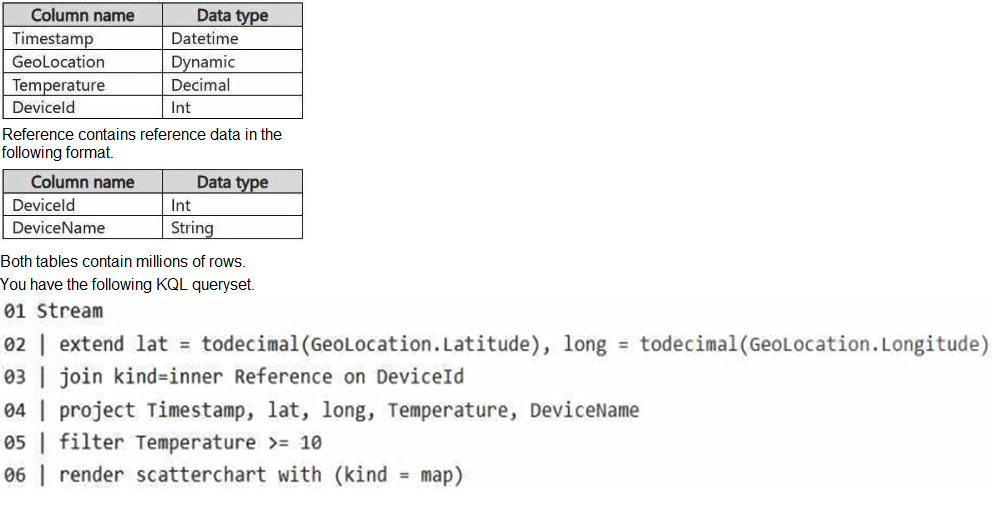
Task: Click the filter Temperature >= 10 line
Action: click(163, 442)
